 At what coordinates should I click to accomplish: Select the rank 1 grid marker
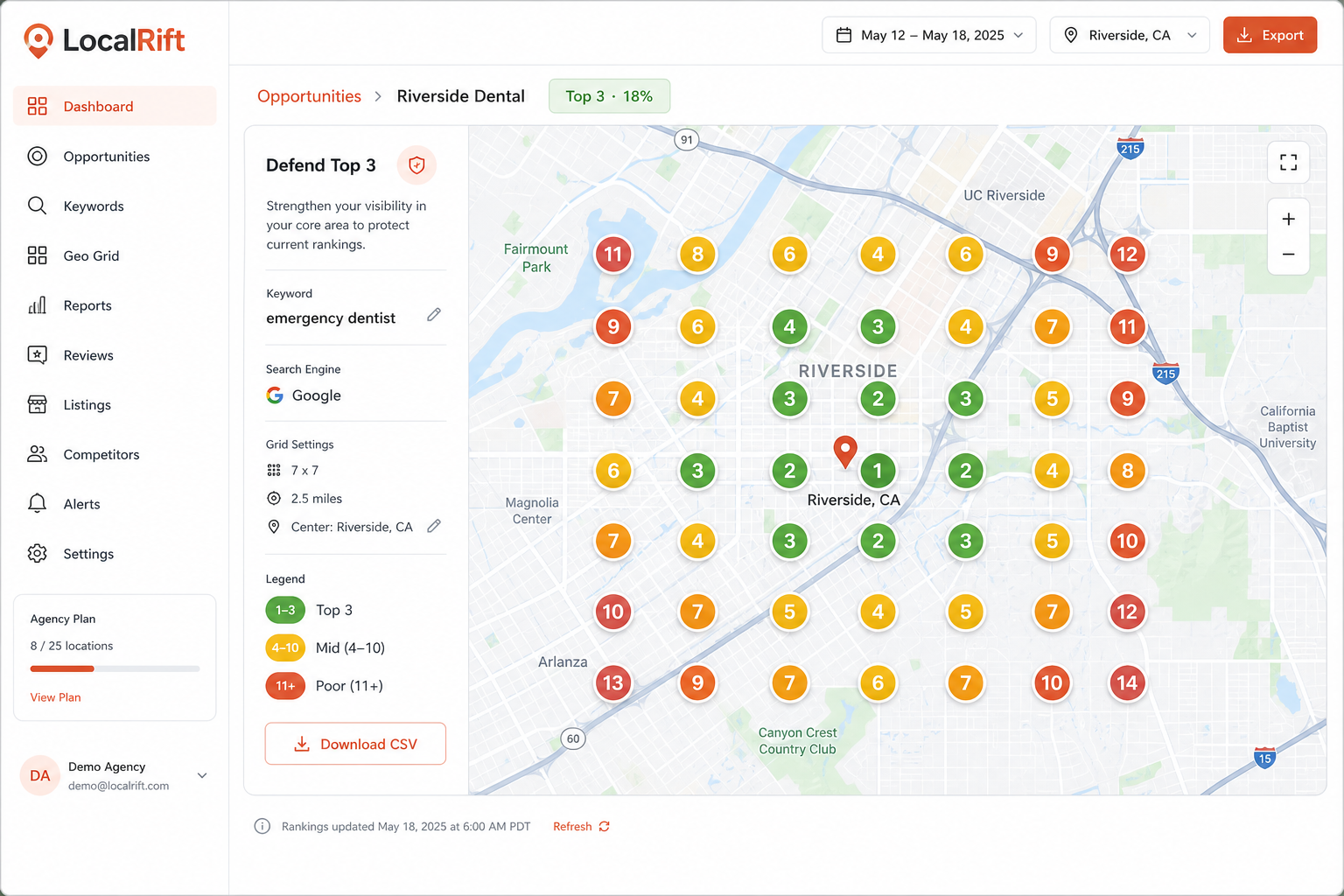point(878,471)
